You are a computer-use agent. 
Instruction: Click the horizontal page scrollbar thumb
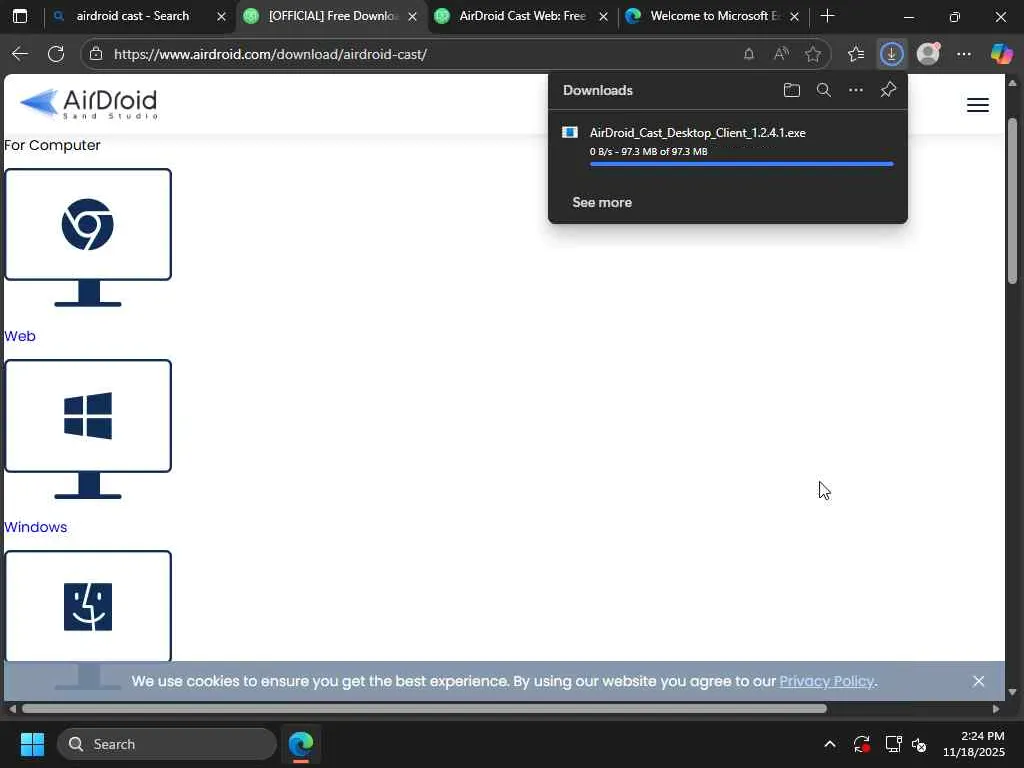pos(424,709)
